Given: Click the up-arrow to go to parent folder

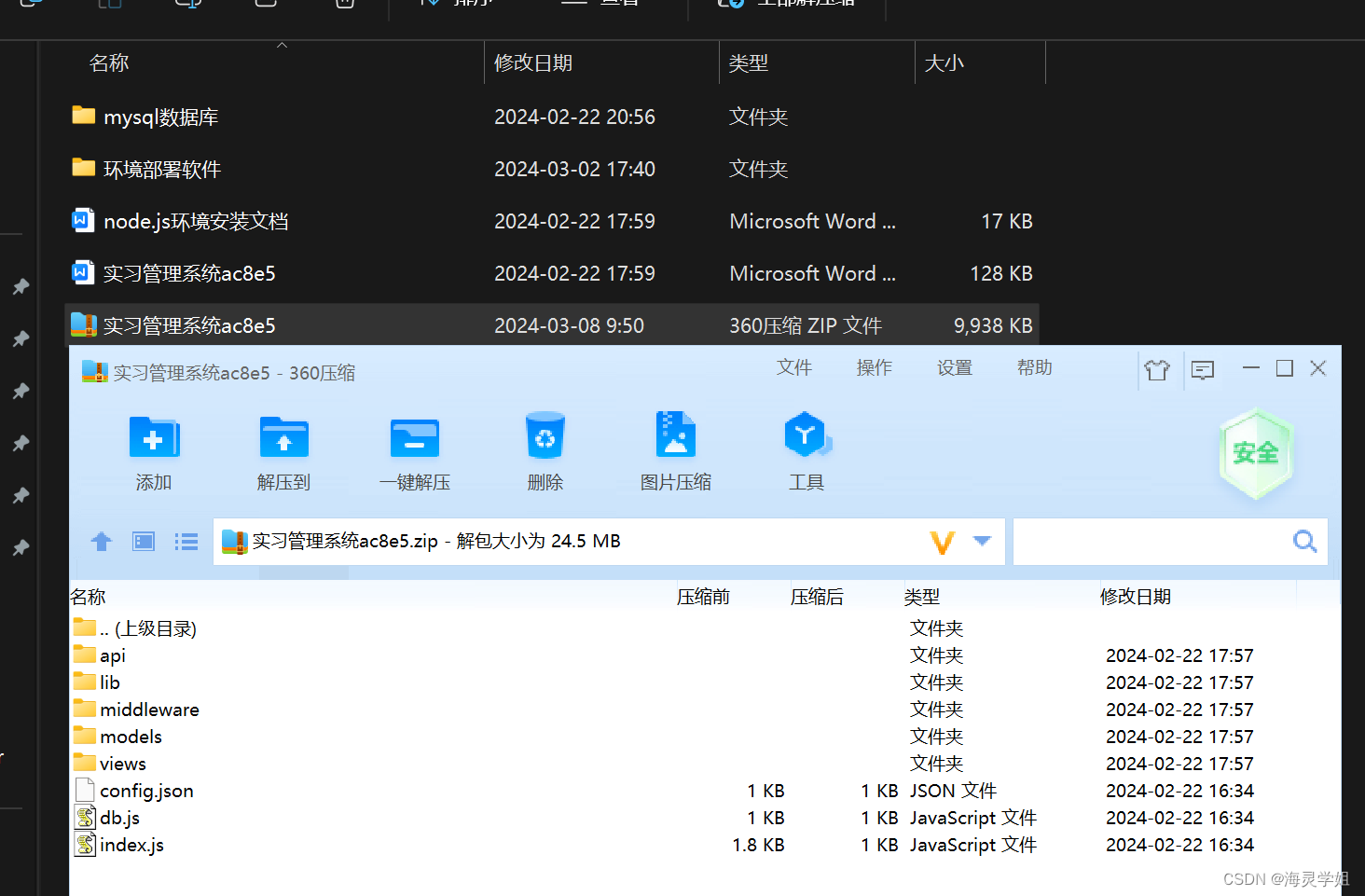Looking at the screenshot, I should pyautogui.click(x=101, y=541).
